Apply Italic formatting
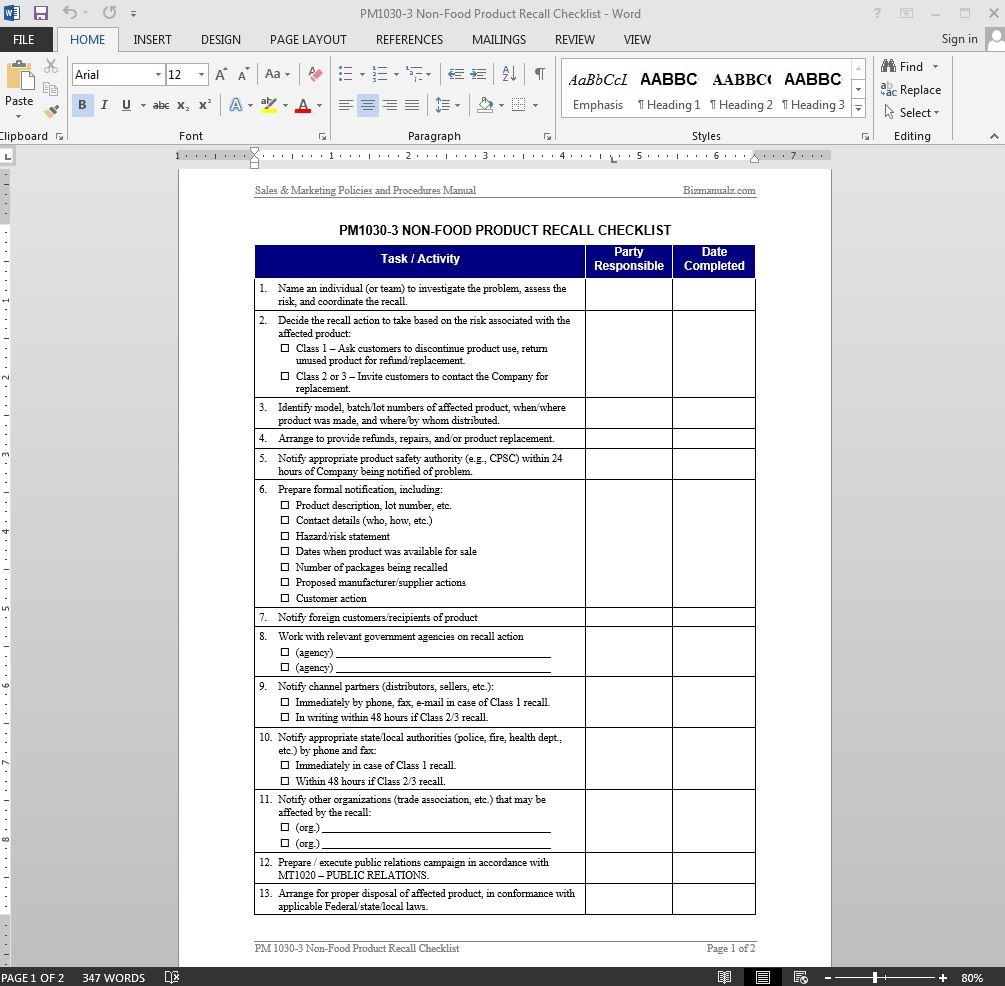This screenshot has width=1005, height=986. tap(104, 105)
